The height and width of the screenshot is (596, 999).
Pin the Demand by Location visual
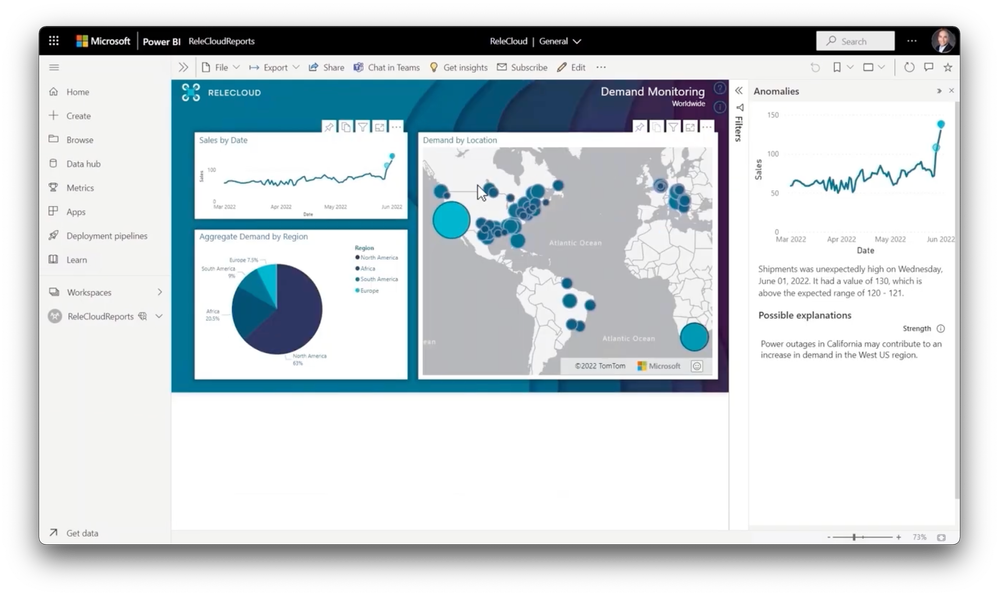point(640,127)
